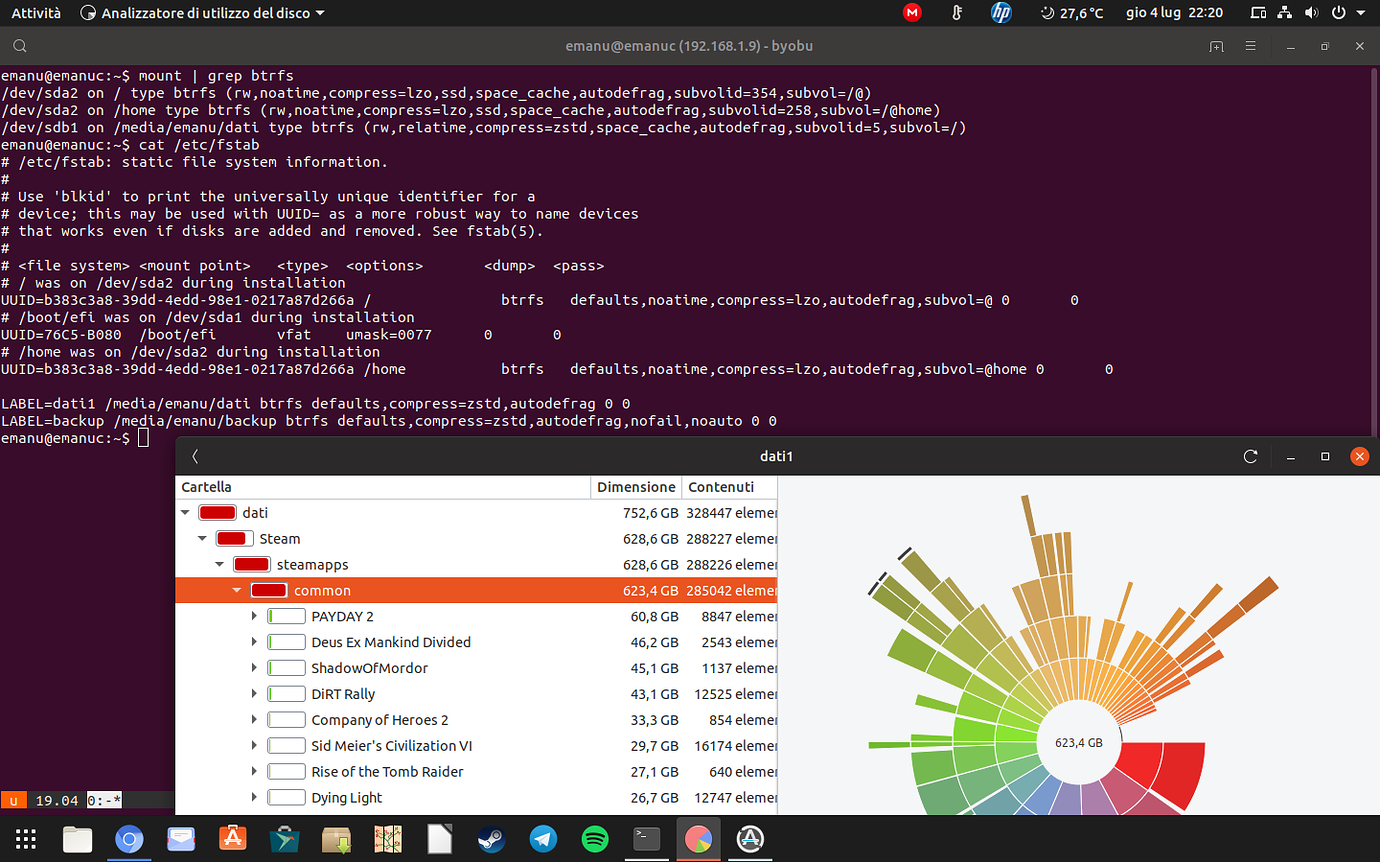This screenshot has height=862, width=1380.
Task: Launch LibreOffice Writer from the dock
Action: 439,840
